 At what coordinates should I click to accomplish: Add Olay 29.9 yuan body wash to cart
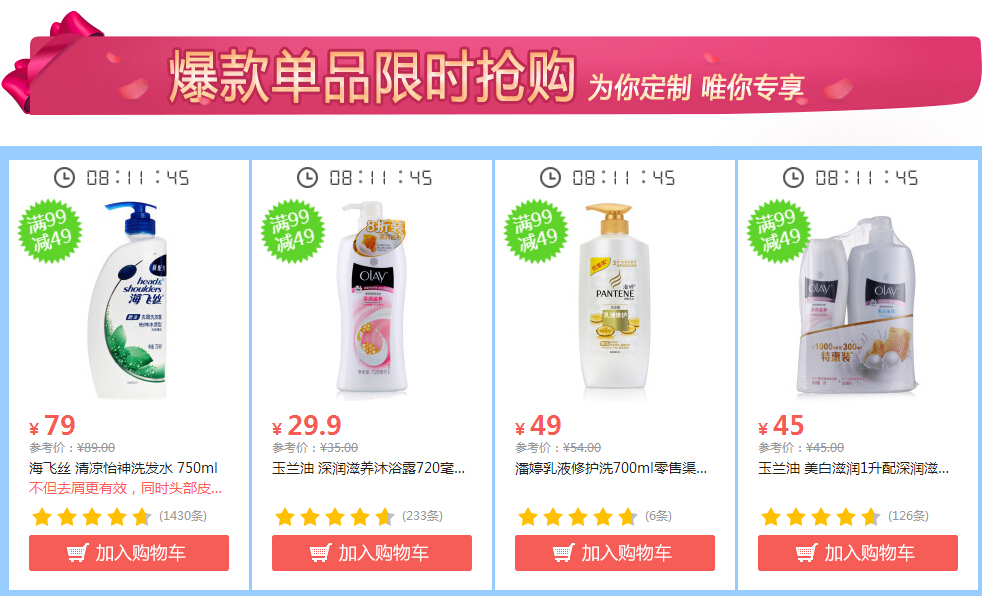point(372,553)
